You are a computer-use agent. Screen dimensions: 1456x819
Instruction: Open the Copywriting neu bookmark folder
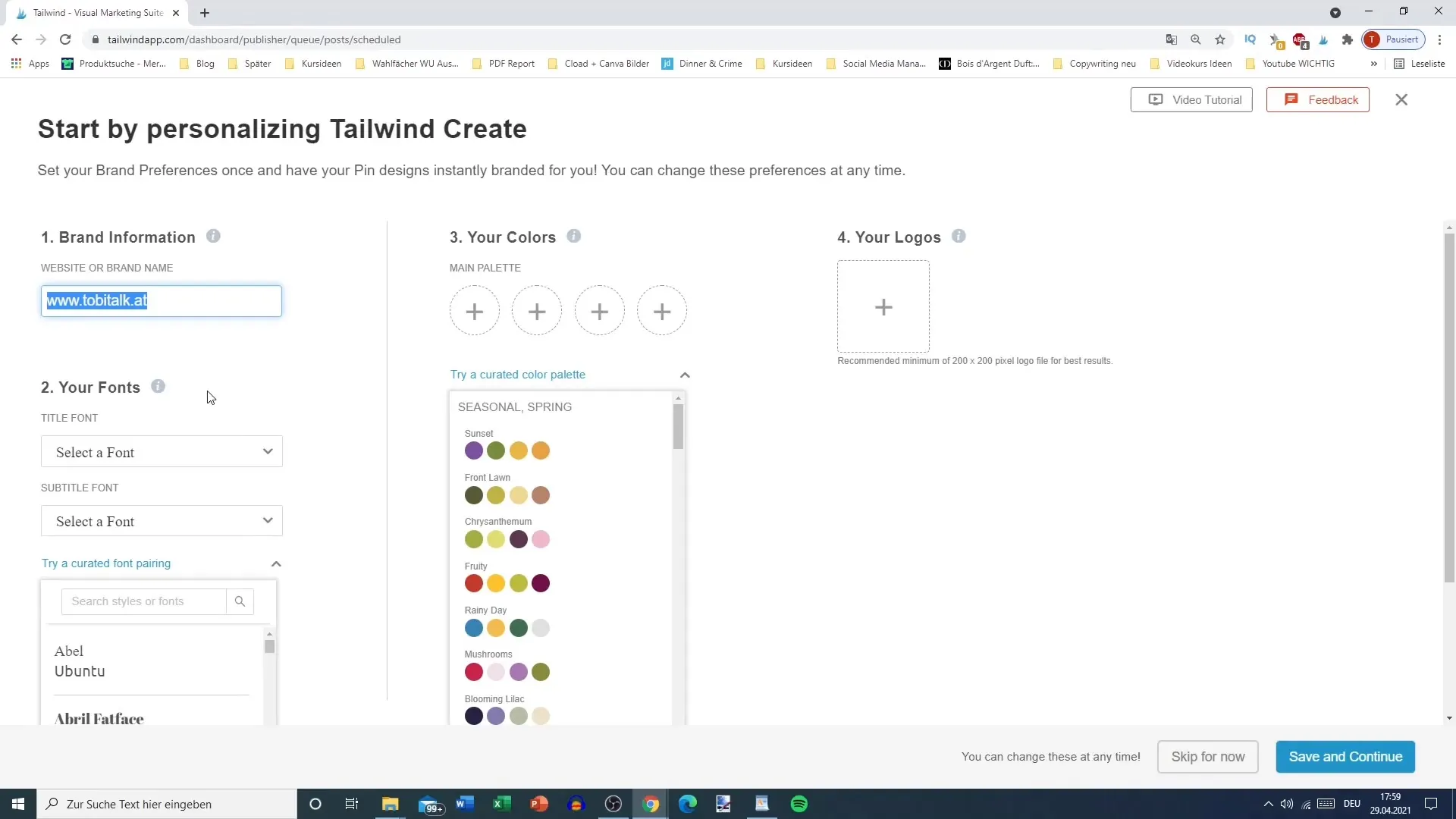tap(1094, 64)
